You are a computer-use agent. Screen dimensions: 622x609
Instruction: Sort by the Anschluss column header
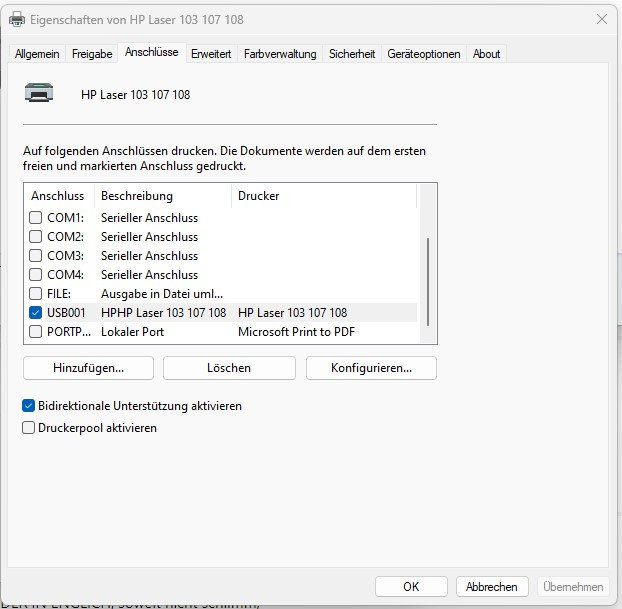pos(58,196)
